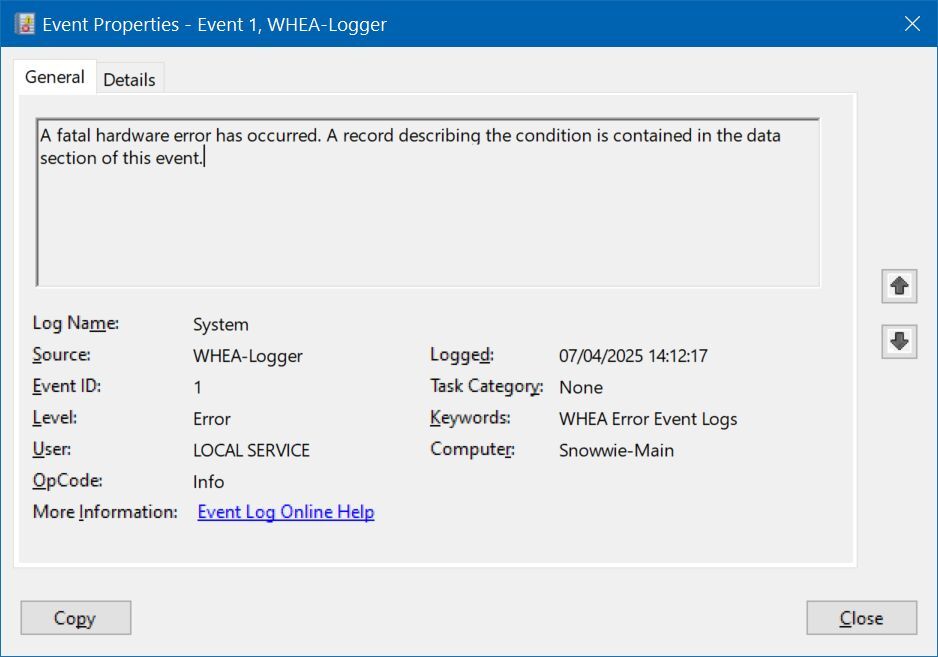This screenshot has height=657, width=938.
Task: Click the Keywords value WHEA Error Event Logs
Action: tap(648, 419)
